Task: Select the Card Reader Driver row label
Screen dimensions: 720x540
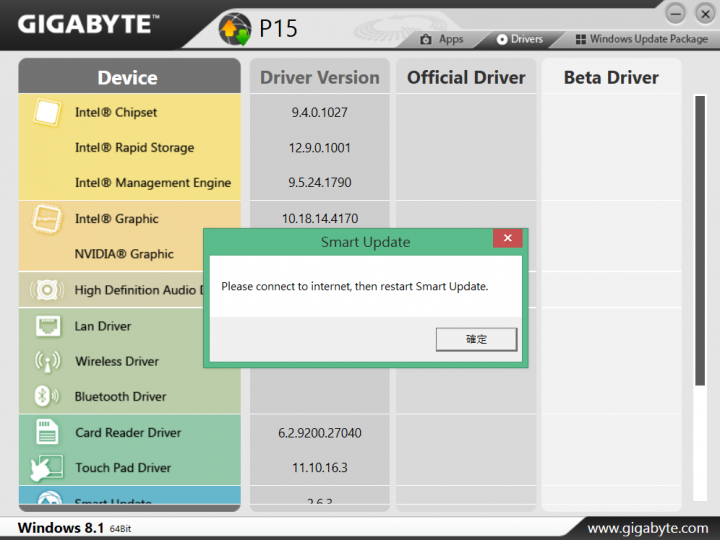Action: pos(128,433)
